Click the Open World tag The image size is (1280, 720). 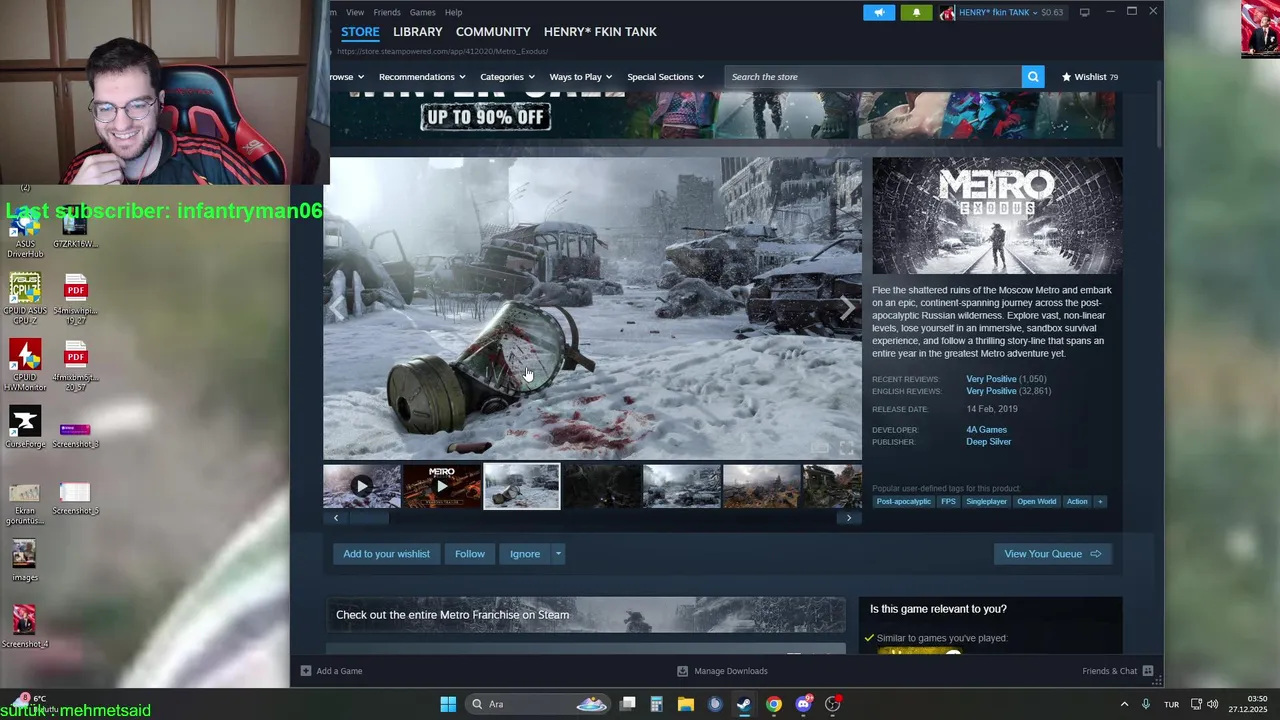1036,501
